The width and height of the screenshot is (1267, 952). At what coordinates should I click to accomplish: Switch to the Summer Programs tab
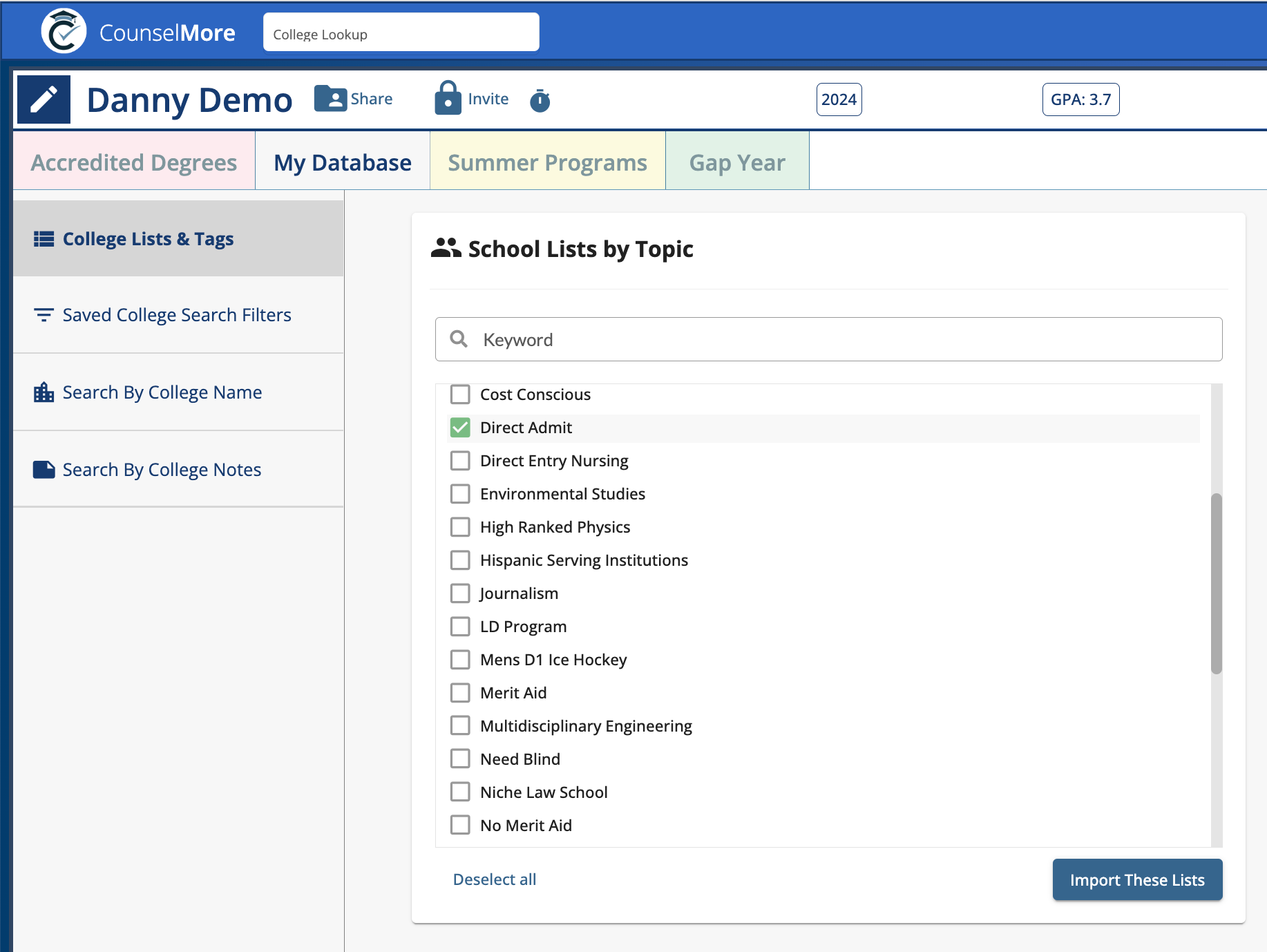547,162
